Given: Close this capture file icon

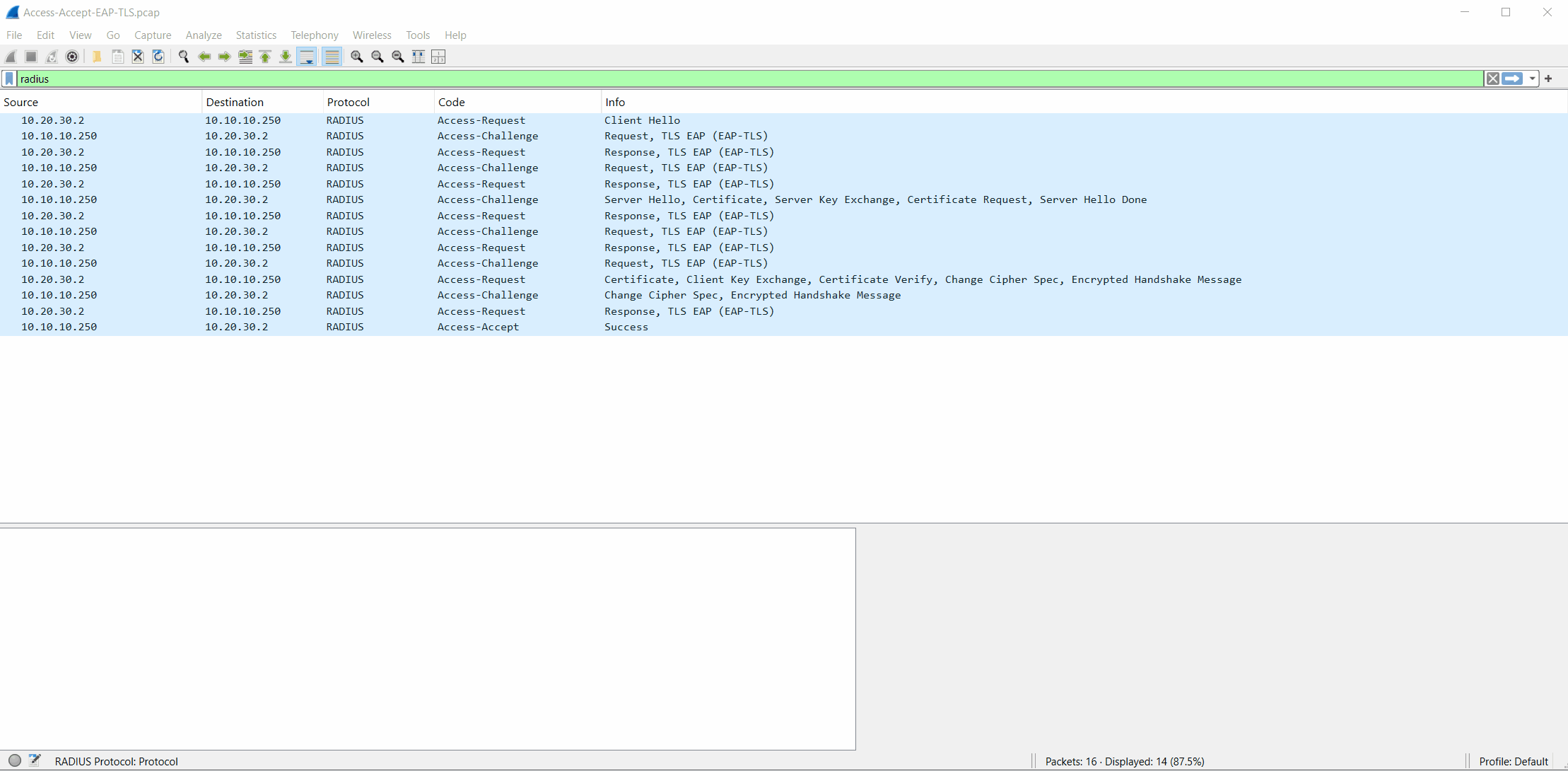Looking at the screenshot, I should pyautogui.click(x=138, y=57).
